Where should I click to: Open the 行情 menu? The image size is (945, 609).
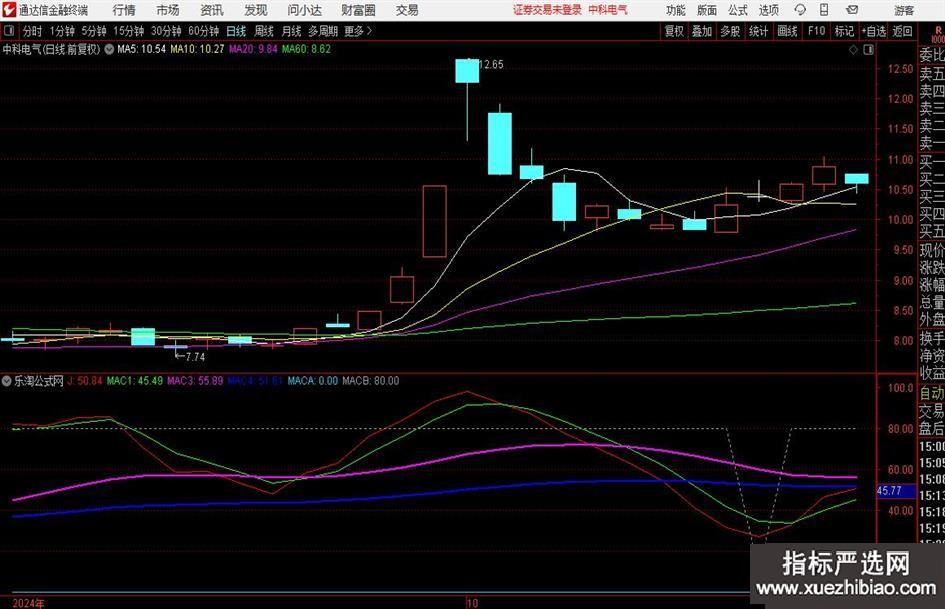[x=124, y=10]
